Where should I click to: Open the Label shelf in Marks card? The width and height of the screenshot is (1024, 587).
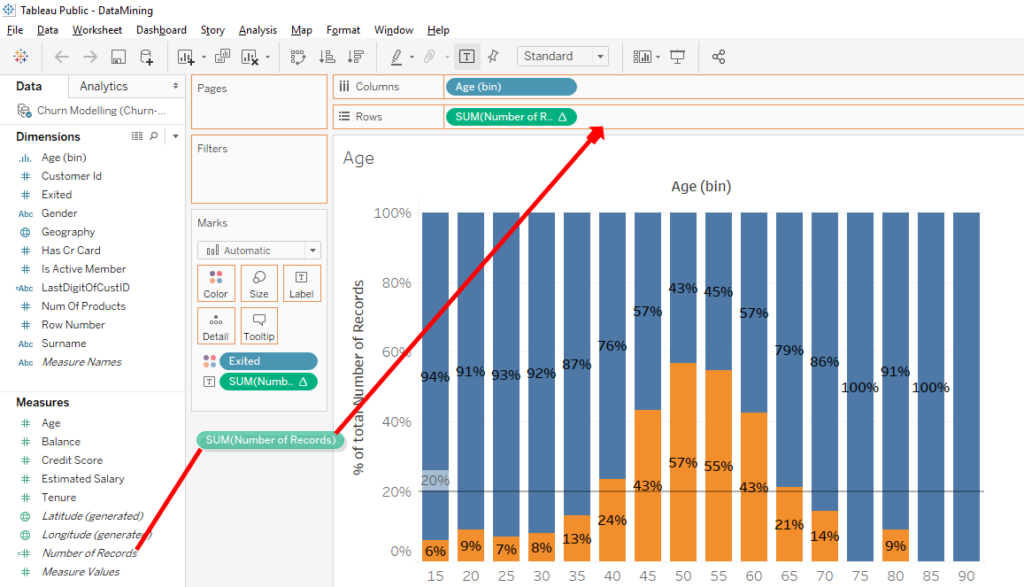[x=300, y=283]
